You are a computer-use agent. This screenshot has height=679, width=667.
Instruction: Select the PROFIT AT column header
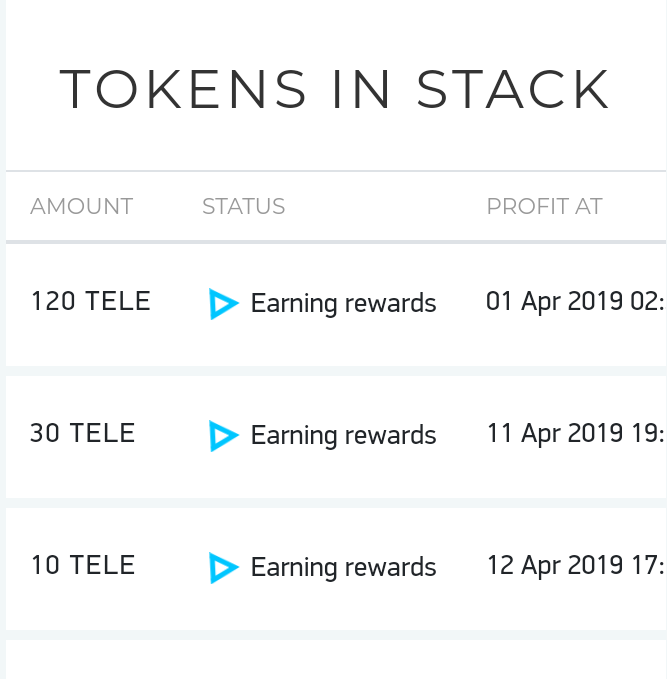tap(544, 207)
